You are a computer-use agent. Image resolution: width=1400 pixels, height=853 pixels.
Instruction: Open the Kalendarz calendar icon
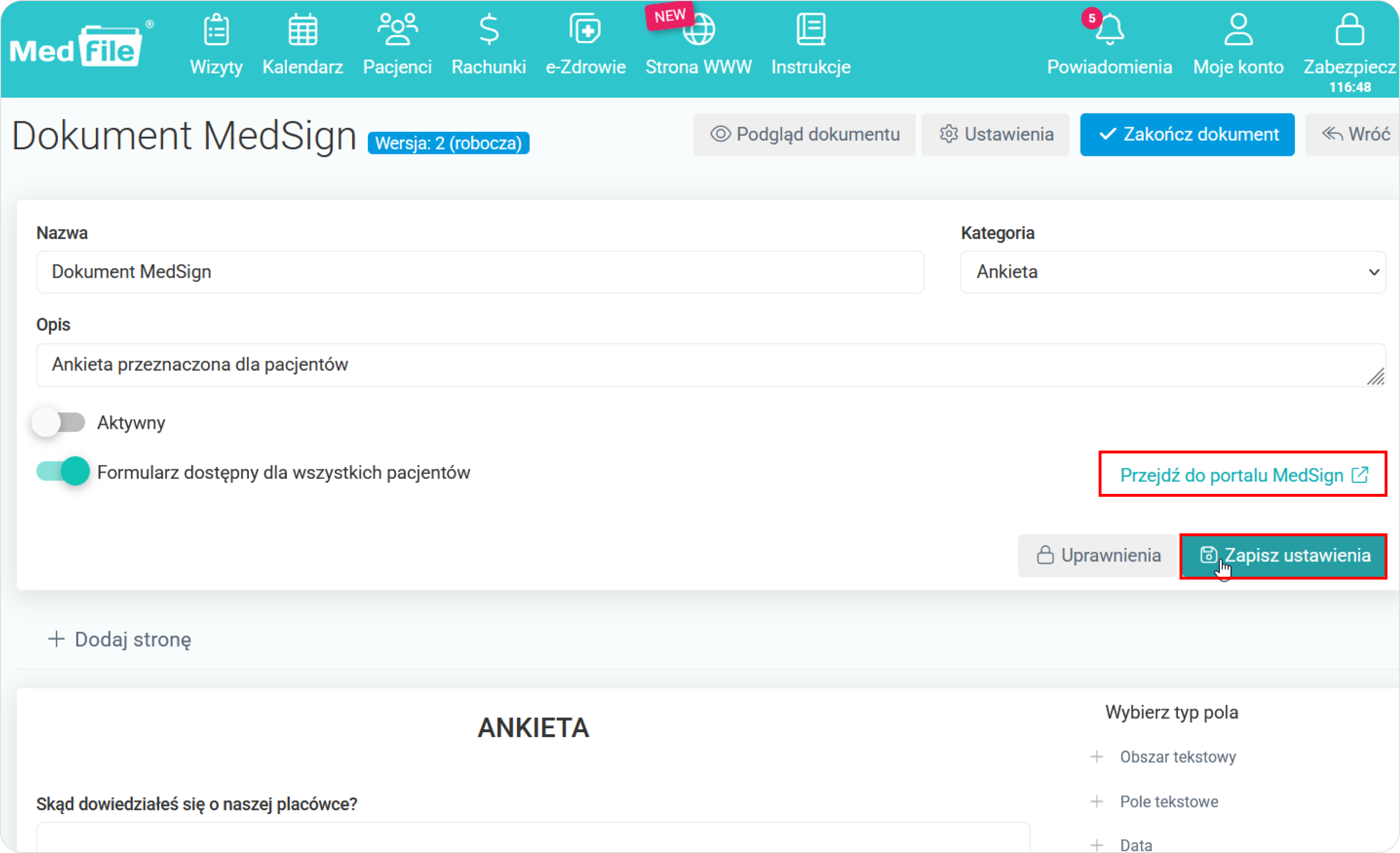click(302, 29)
